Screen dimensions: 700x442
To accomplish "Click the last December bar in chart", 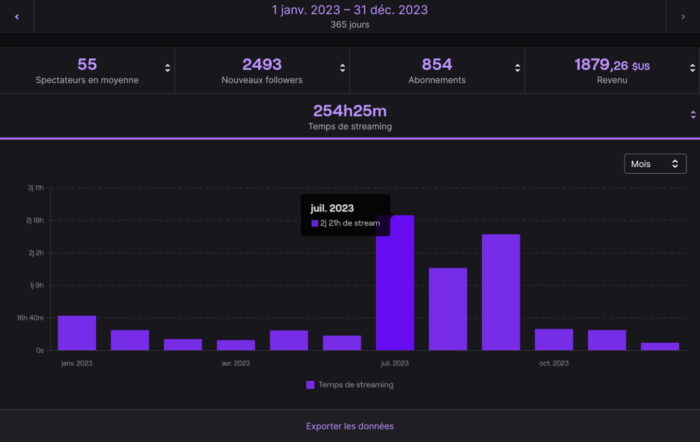I will coord(660,346).
